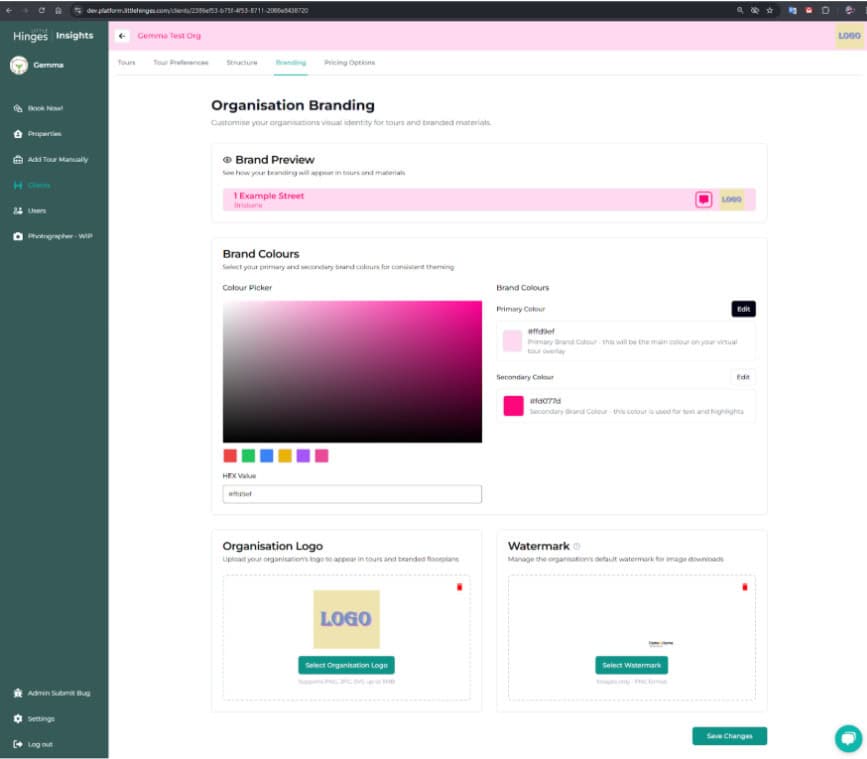The image size is (867, 759).
Task: Open the Photographer - WIP section
Action: (16, 237)
